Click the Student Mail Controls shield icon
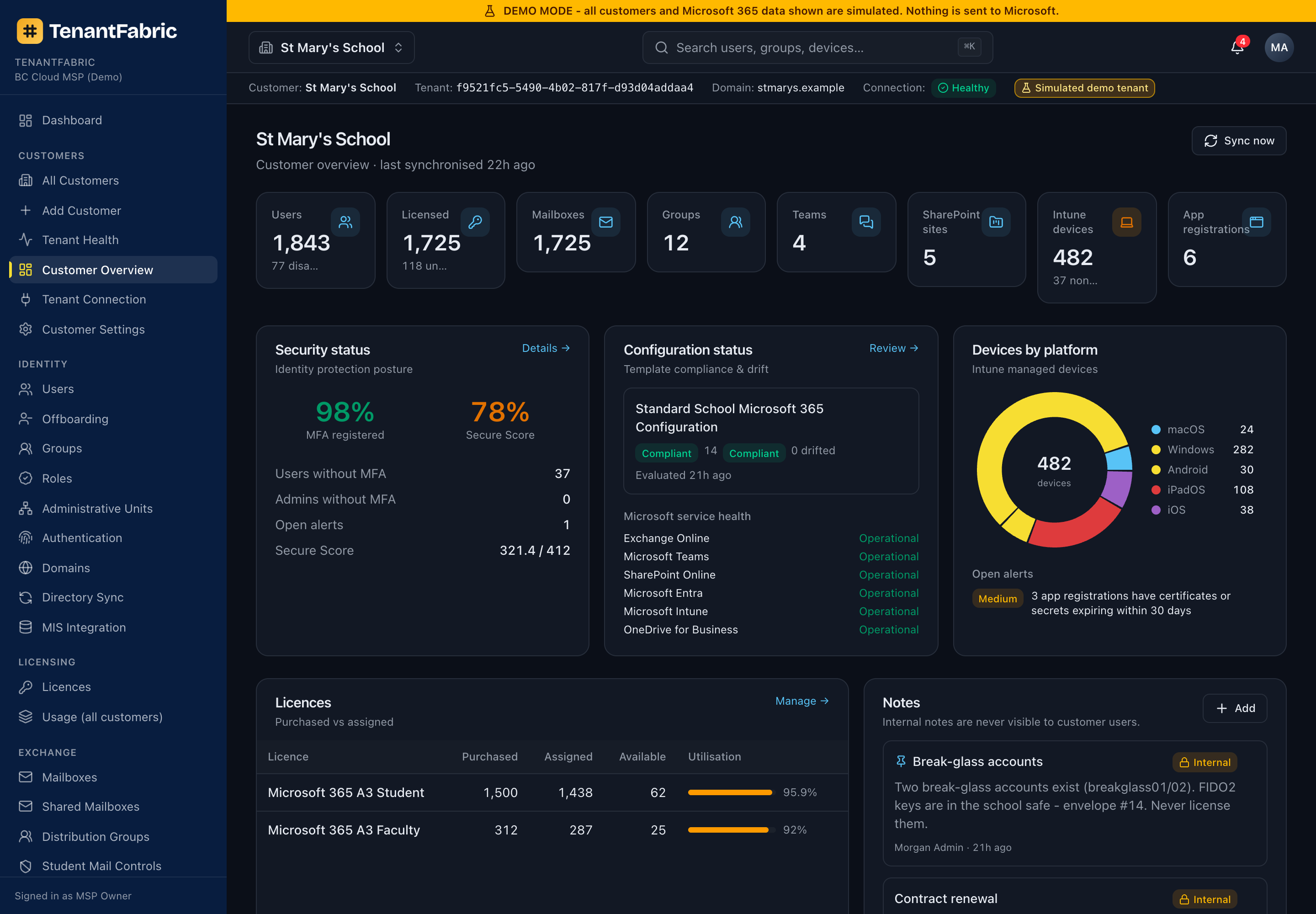 [x=26, y=866]
